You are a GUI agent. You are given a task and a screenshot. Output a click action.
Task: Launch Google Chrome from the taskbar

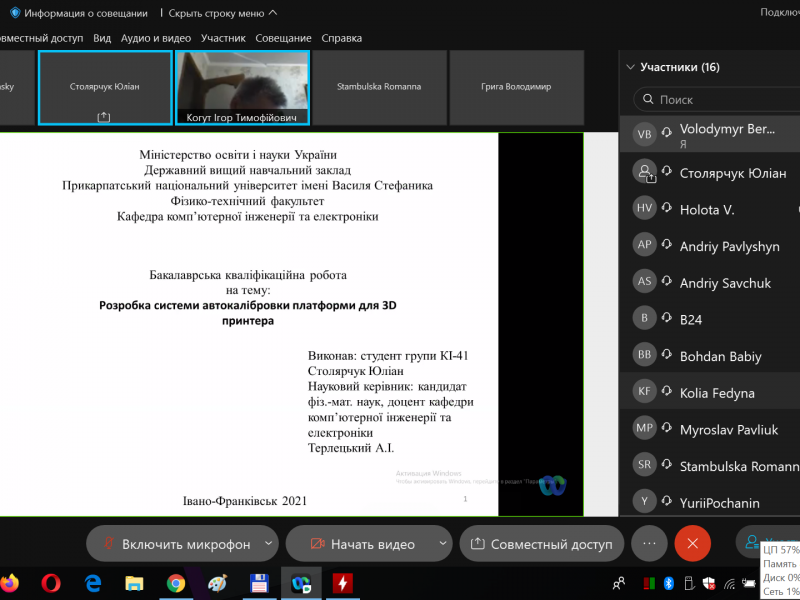(x=176, y=582)
